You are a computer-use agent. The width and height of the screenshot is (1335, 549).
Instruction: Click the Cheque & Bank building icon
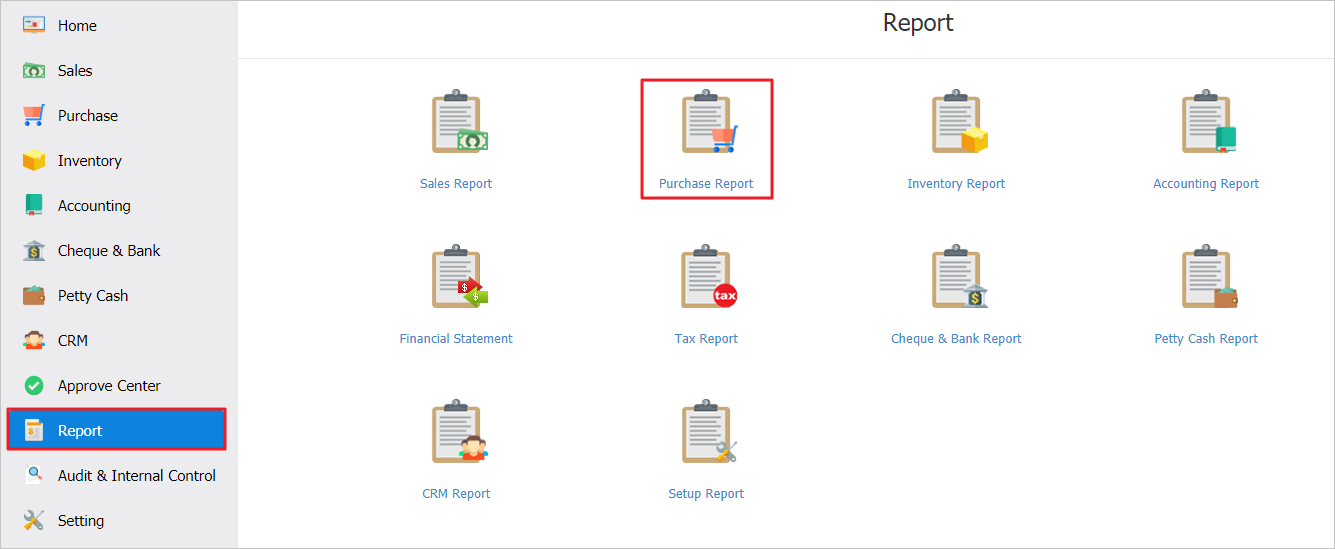coord(34,250)
